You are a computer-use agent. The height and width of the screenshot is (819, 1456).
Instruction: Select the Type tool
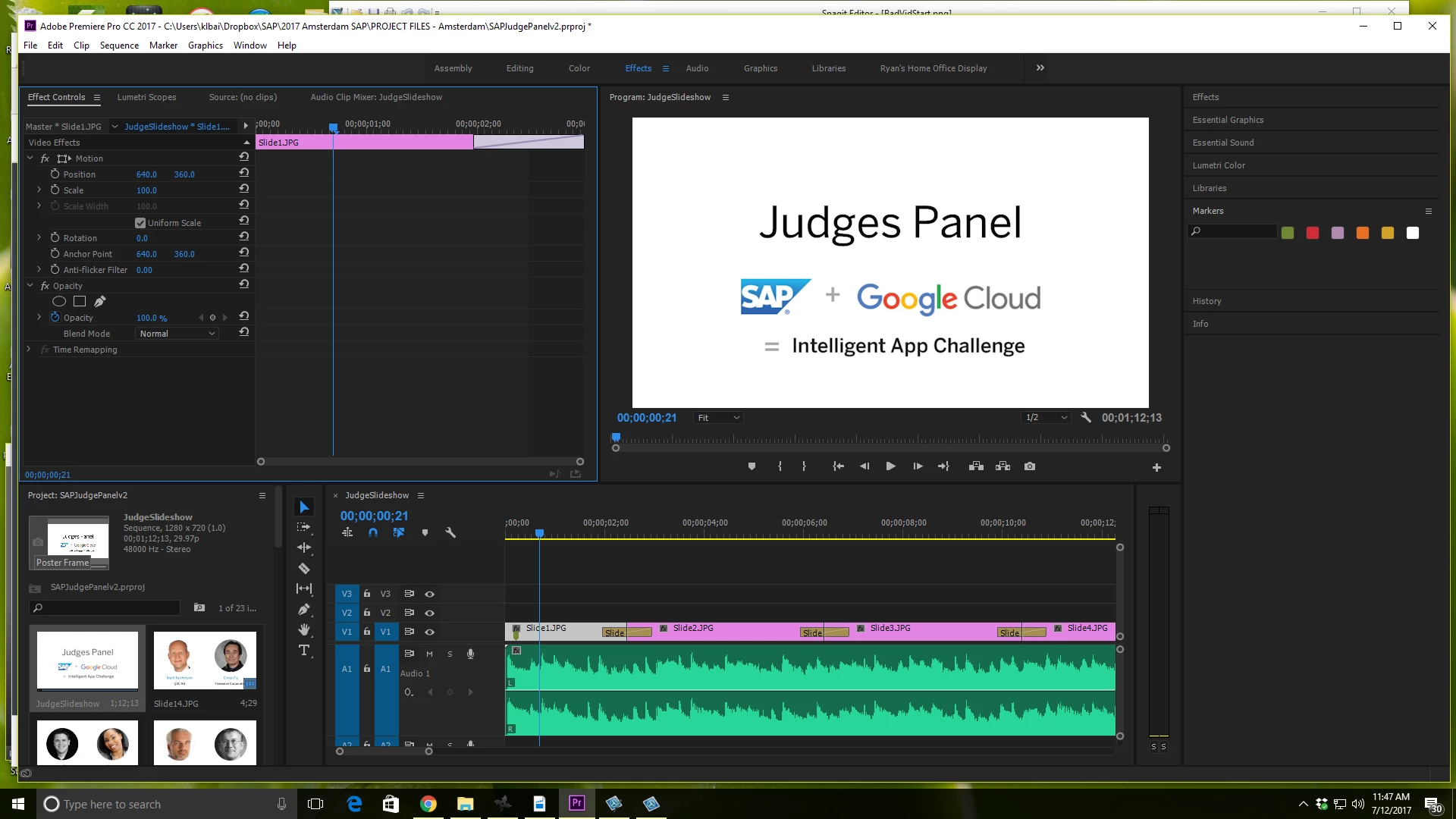click(x=304, y=651)
